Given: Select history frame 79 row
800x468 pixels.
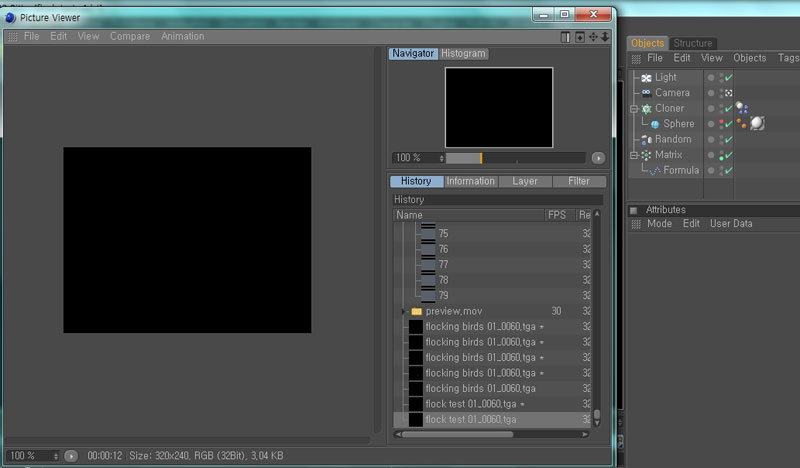Looking at the screenshot, I should [492, 295].
